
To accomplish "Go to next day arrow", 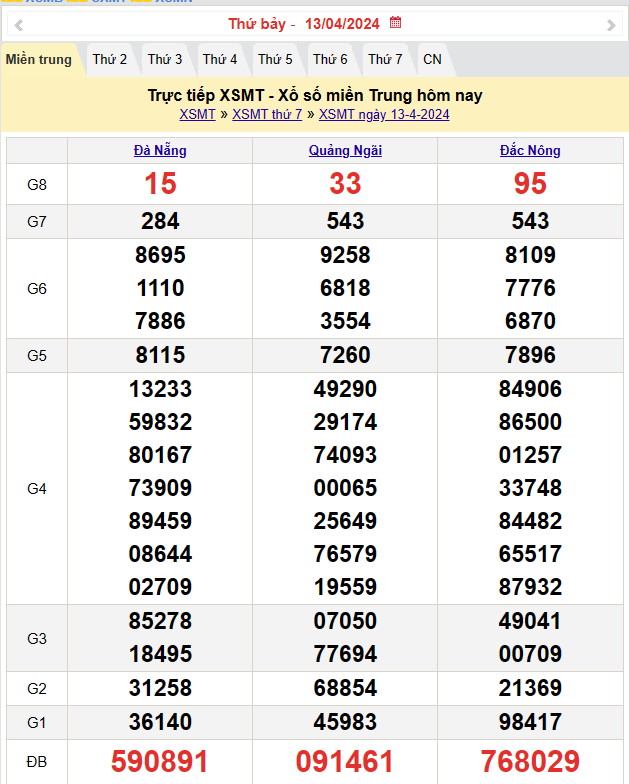I will click(x=610, y=24).
